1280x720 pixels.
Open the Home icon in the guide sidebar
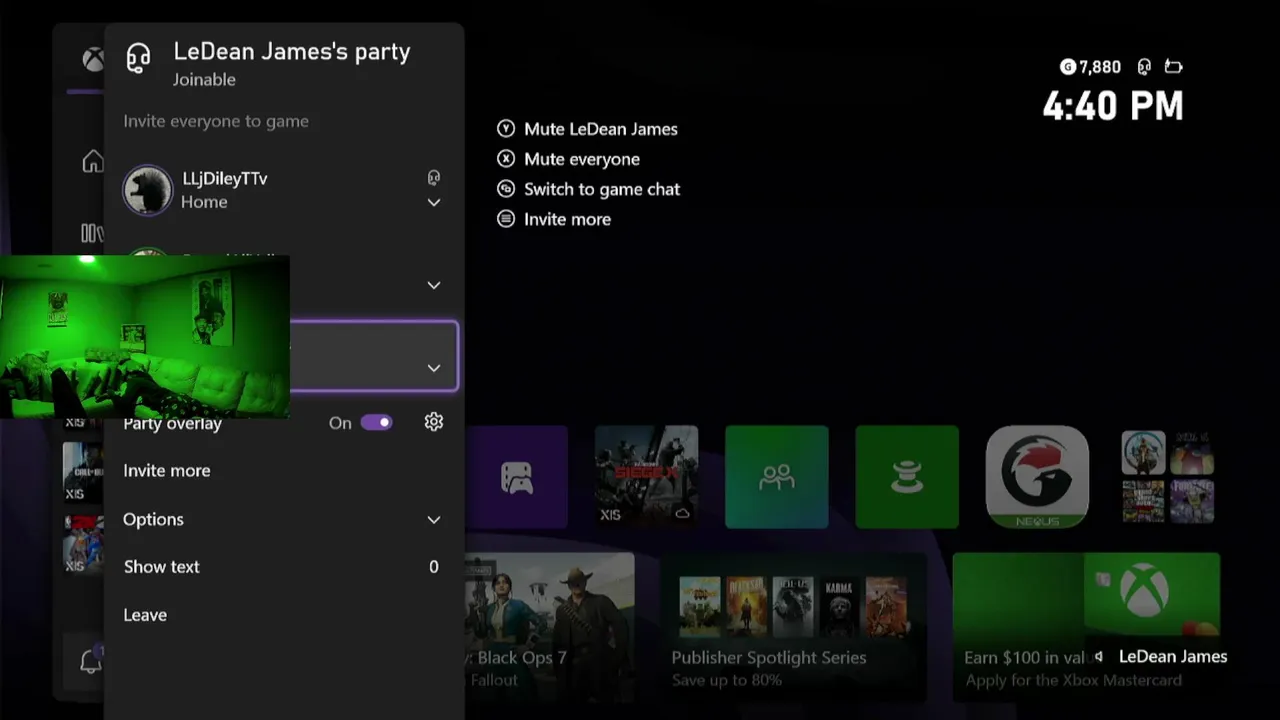[92, 161]
